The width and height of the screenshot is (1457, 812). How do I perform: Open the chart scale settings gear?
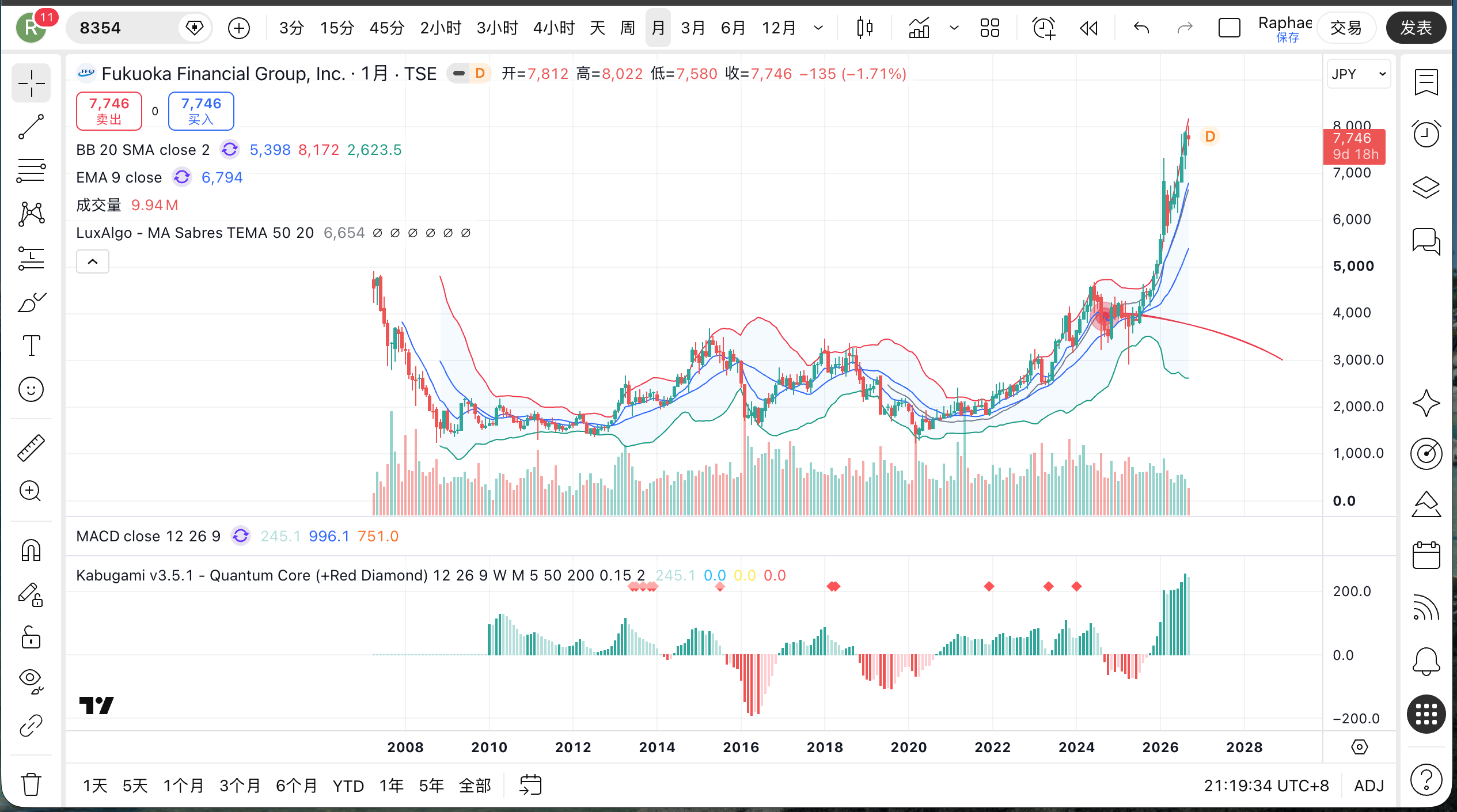[x=1360, y=748]
